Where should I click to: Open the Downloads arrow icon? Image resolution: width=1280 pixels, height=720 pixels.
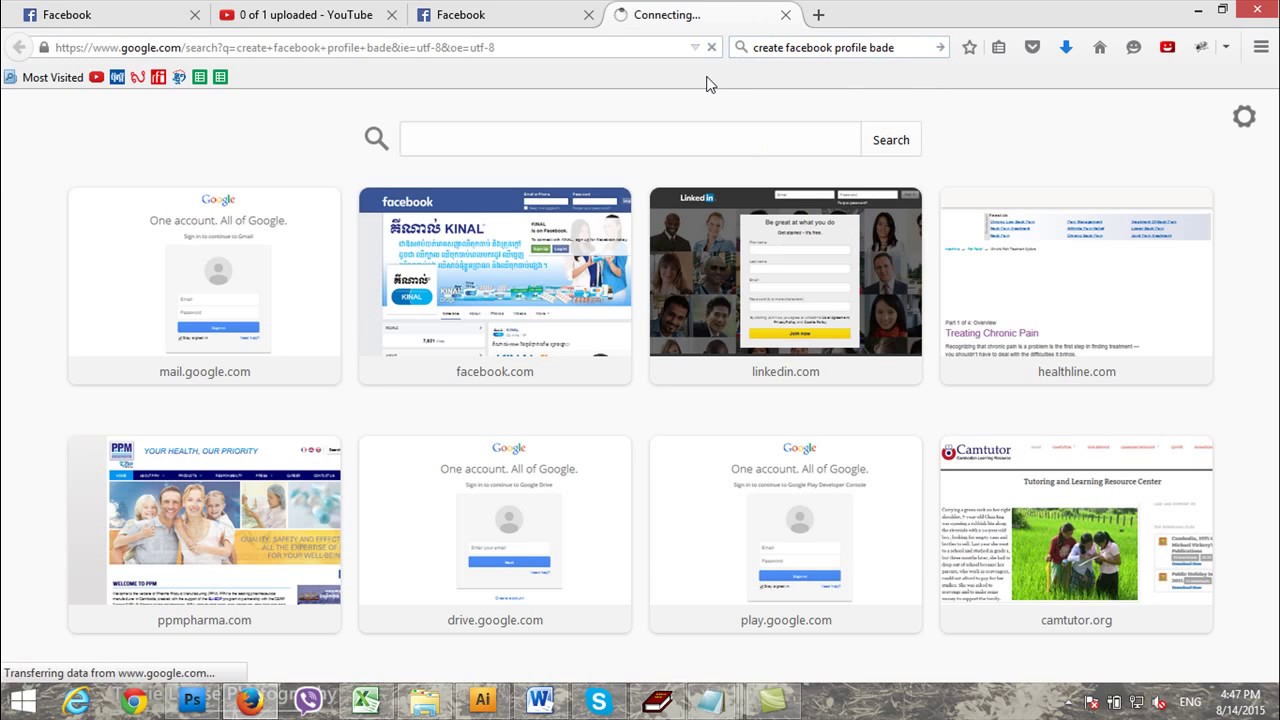pos(1066,47)
